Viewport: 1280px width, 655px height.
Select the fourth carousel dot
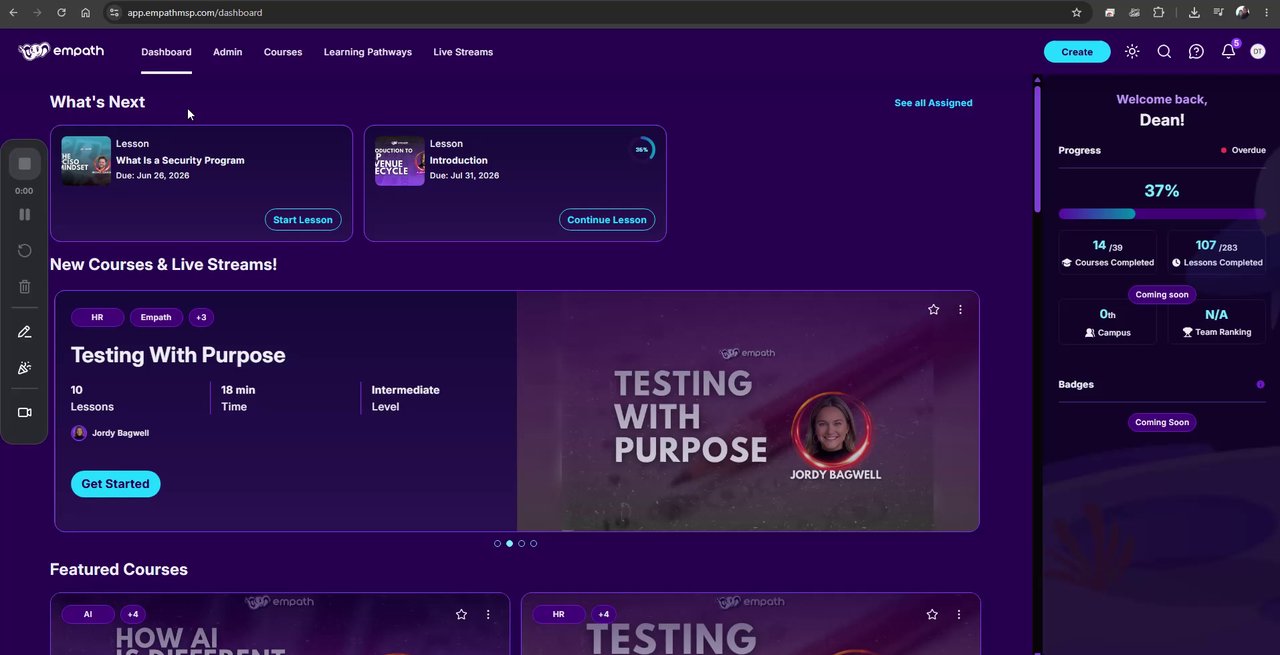[x=534, y=544]
